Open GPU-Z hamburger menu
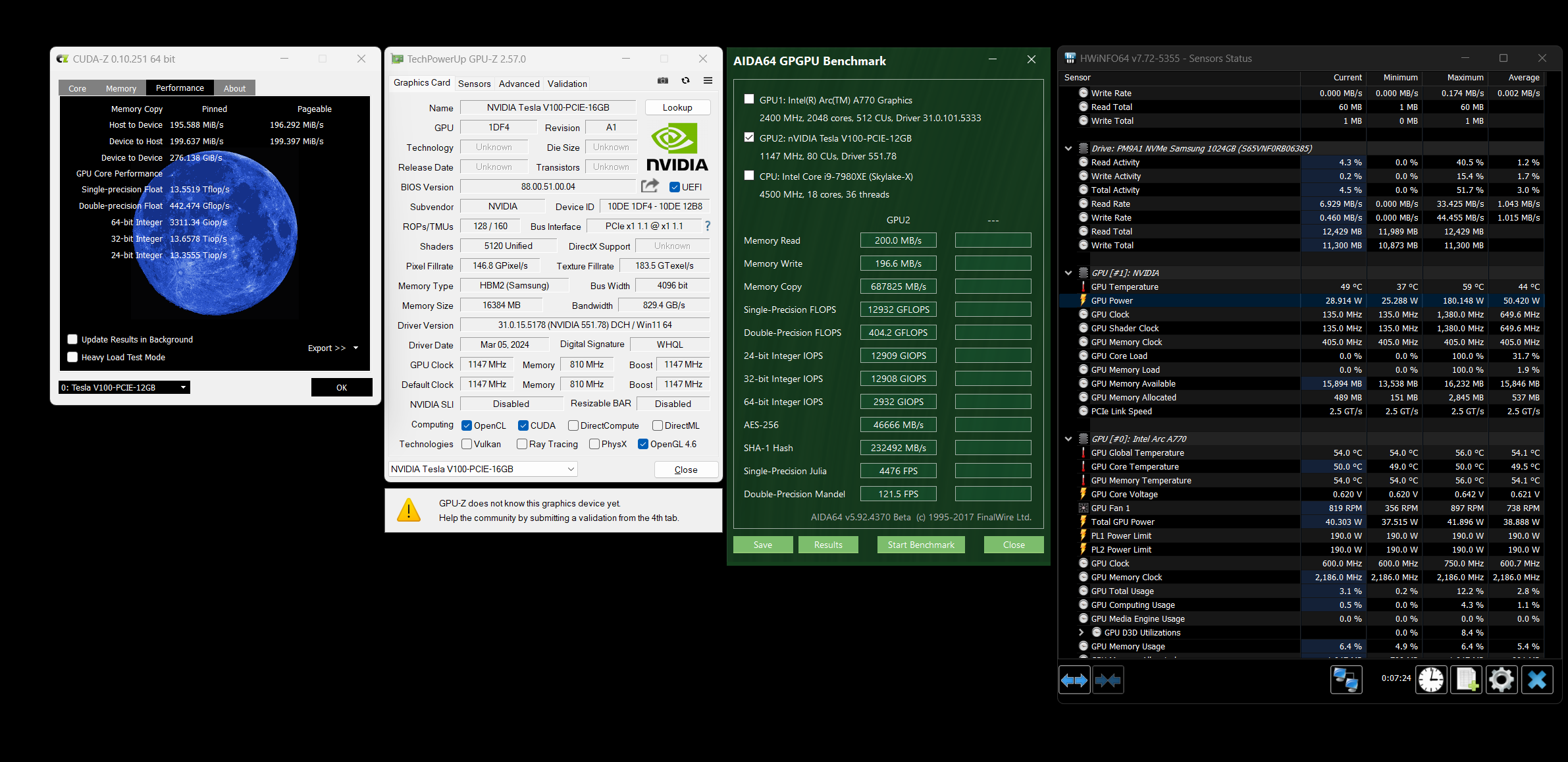 tap(708, 80)
